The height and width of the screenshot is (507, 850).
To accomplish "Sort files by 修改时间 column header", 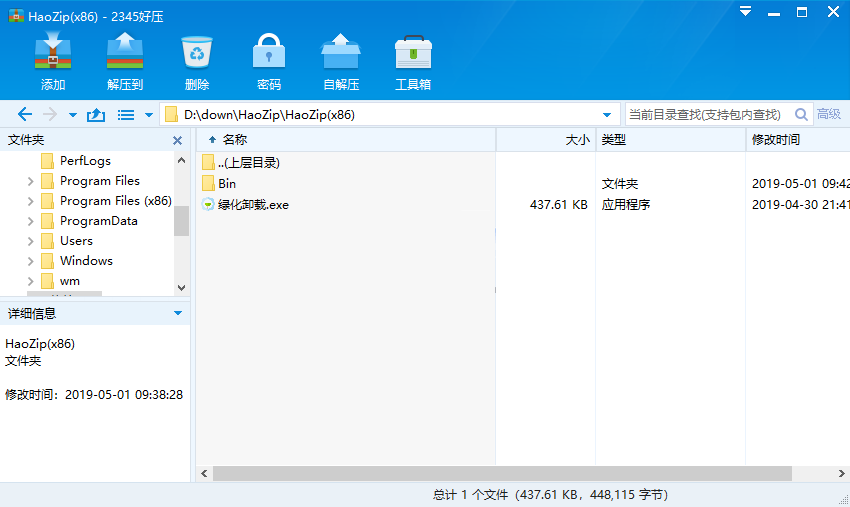I will (x=776, y=140).
